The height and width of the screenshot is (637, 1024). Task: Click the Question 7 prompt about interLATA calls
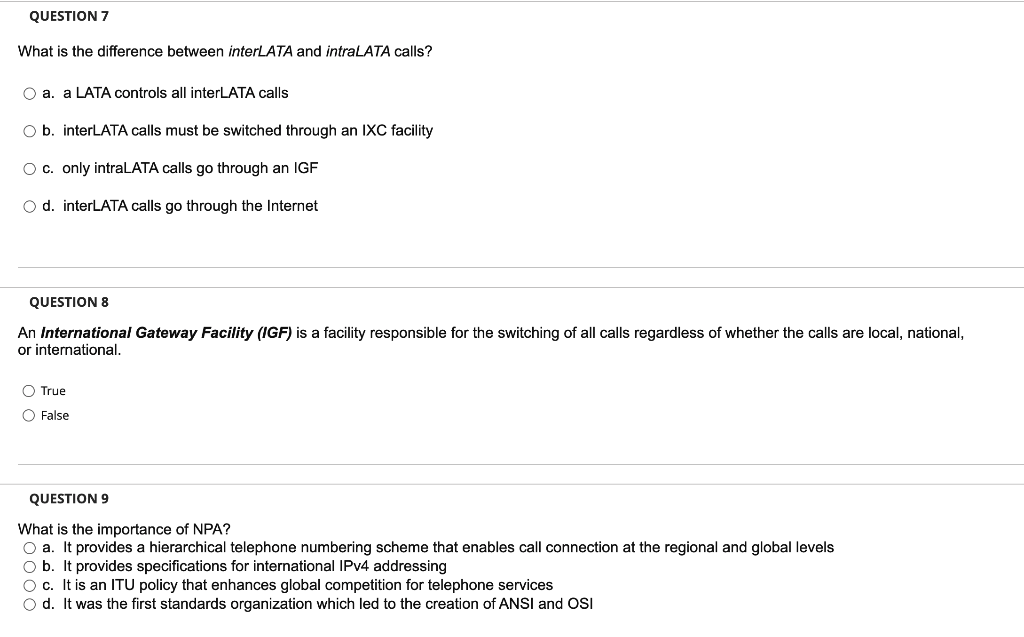[x=225, y=51]
